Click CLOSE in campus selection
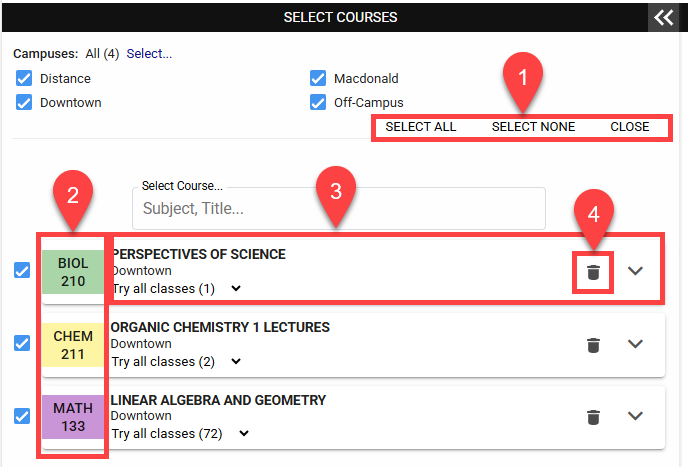 point(630,127)
